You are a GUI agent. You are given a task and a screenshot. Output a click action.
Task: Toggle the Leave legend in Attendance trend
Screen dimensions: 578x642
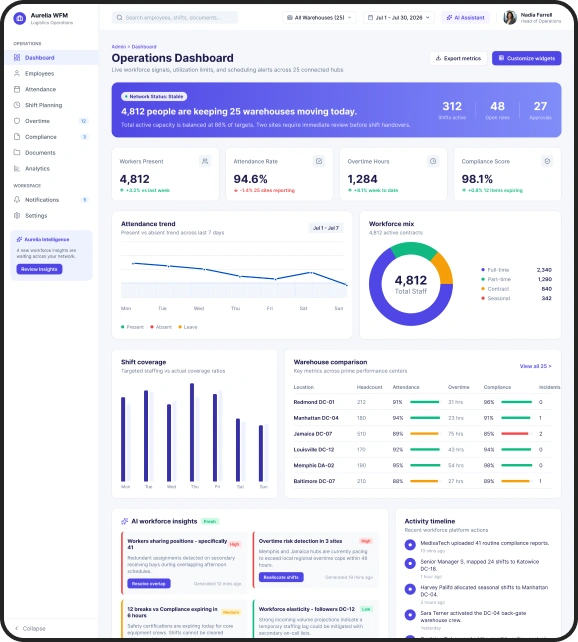[188, 327]
